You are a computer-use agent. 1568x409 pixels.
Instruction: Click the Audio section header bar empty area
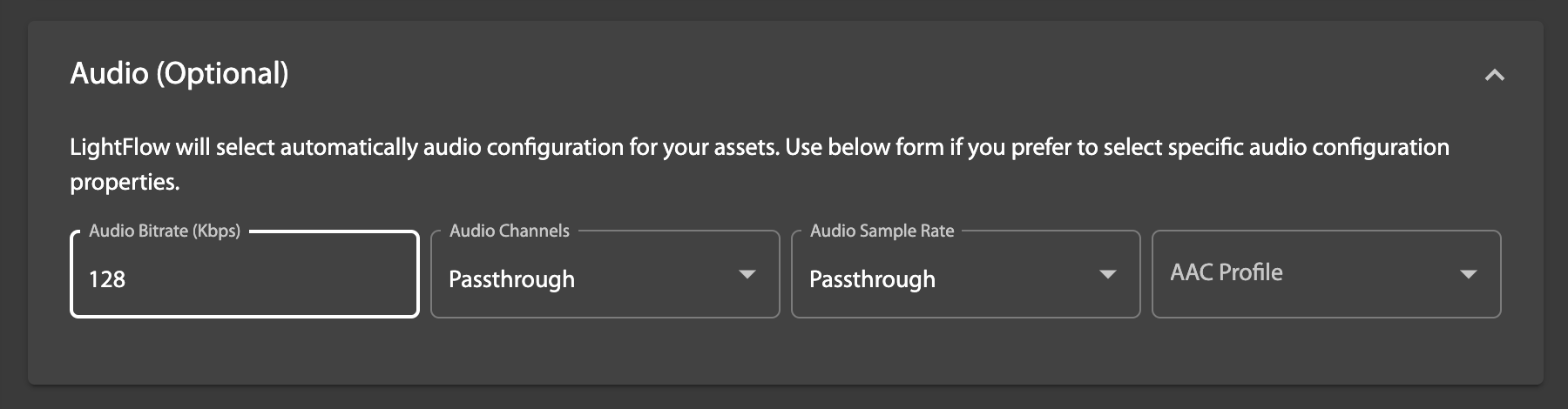coord(871,74)
